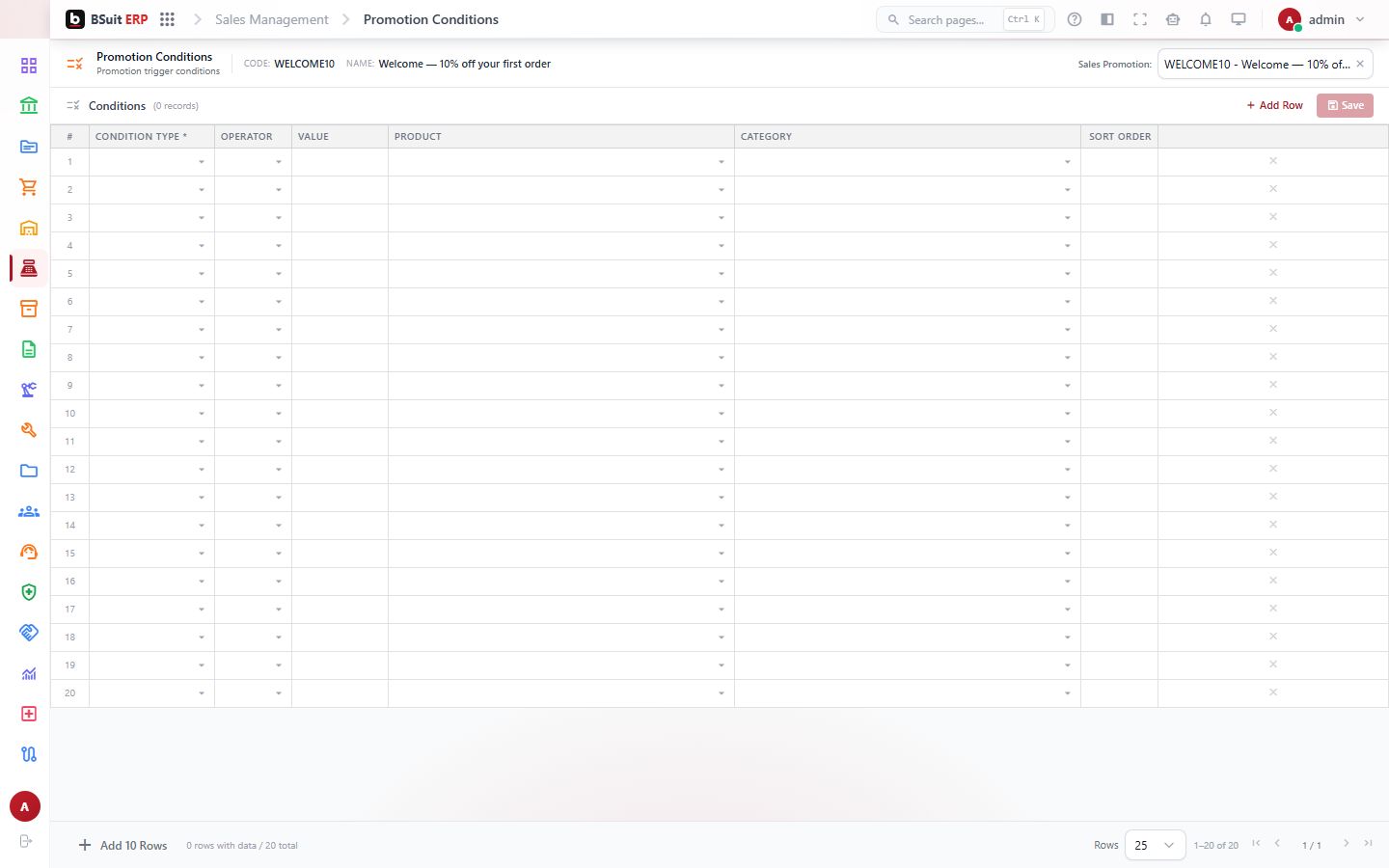Jump to first page pagination arrow

1256,844
